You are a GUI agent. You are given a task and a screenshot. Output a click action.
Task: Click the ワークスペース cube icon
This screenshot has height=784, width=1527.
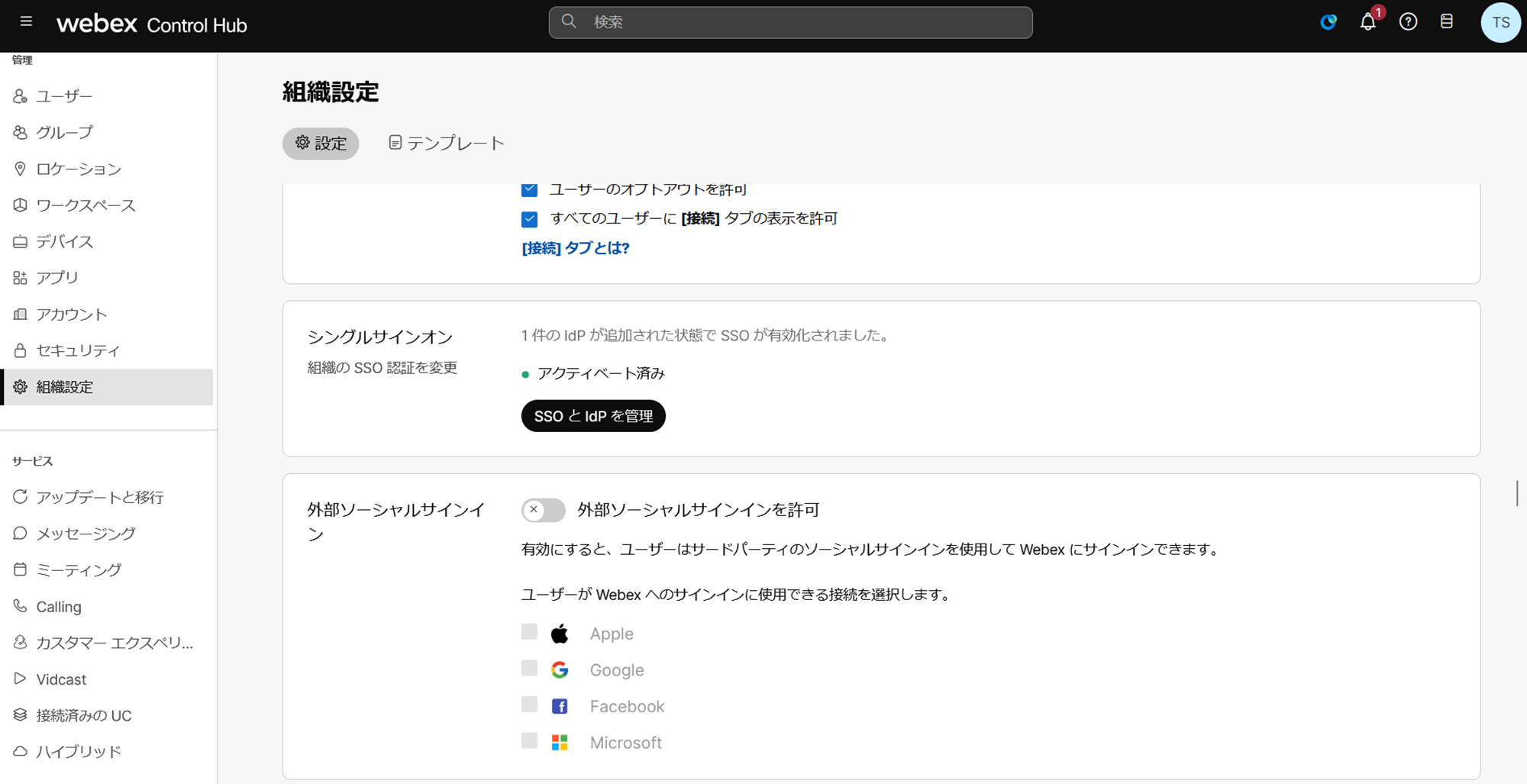click(x=21, y=205)
